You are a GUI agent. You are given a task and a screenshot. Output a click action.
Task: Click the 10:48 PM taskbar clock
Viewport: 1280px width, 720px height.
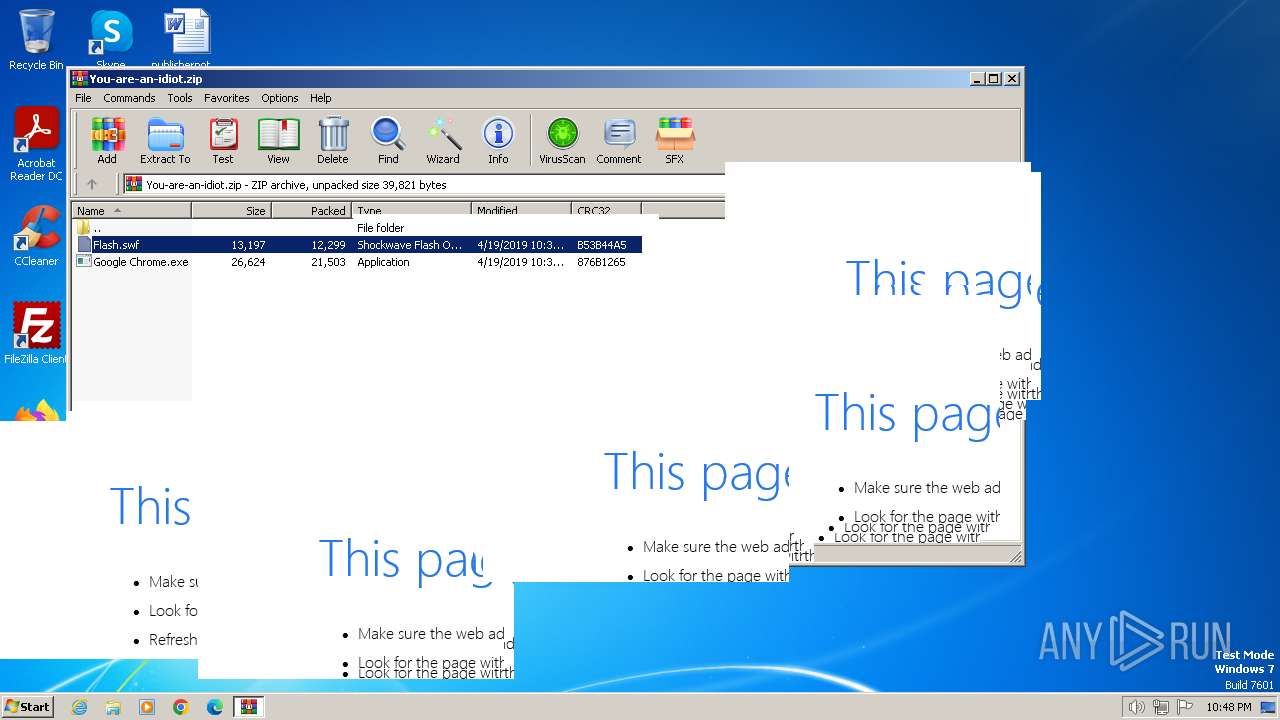(x=1228, y=707)
